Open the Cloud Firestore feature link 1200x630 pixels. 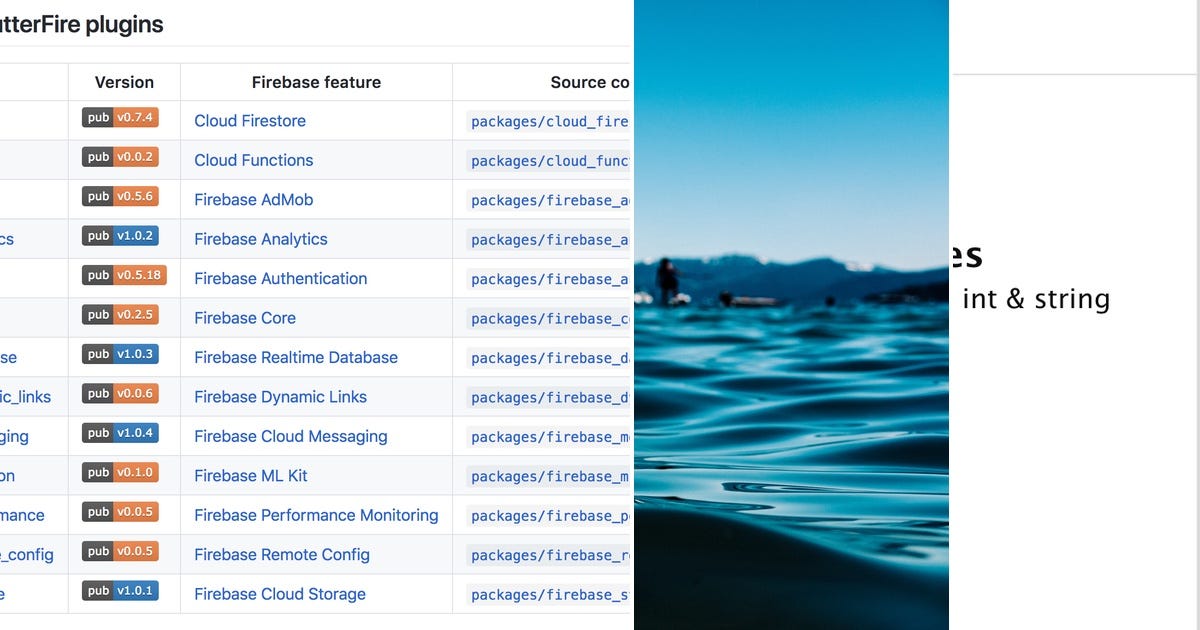click(249, 120)
